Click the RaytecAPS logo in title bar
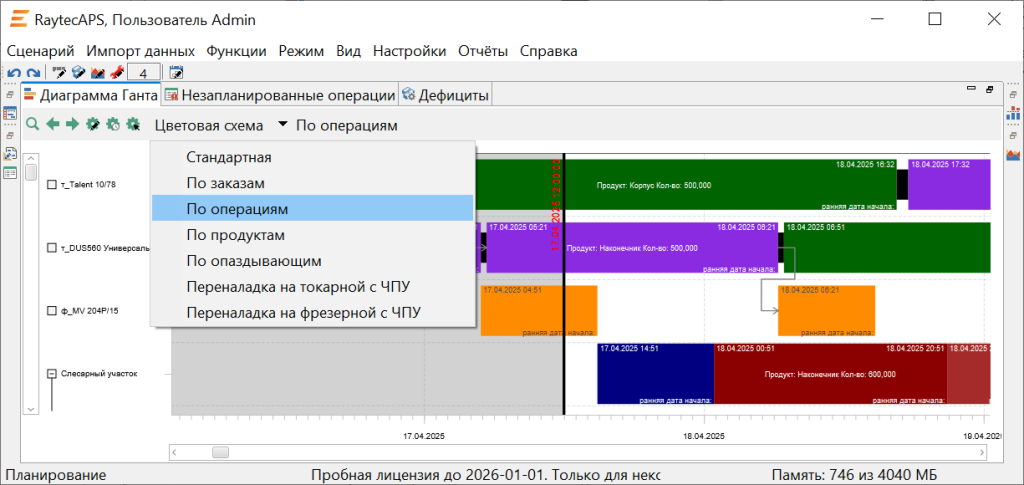Screen dimensions: 1024x485 tap(20, 20)
